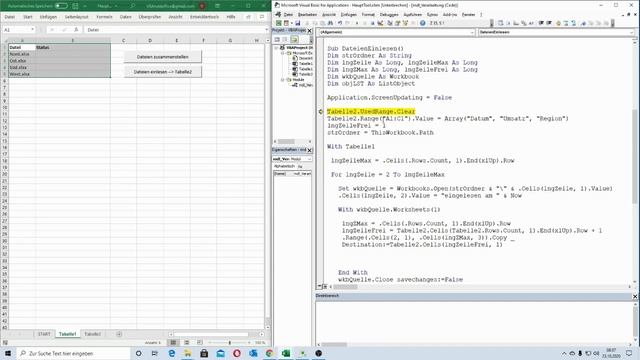This screenshot has height=360, width=640.
Task: Open Microsoft Store from taskbar
Action: [204, 353]
